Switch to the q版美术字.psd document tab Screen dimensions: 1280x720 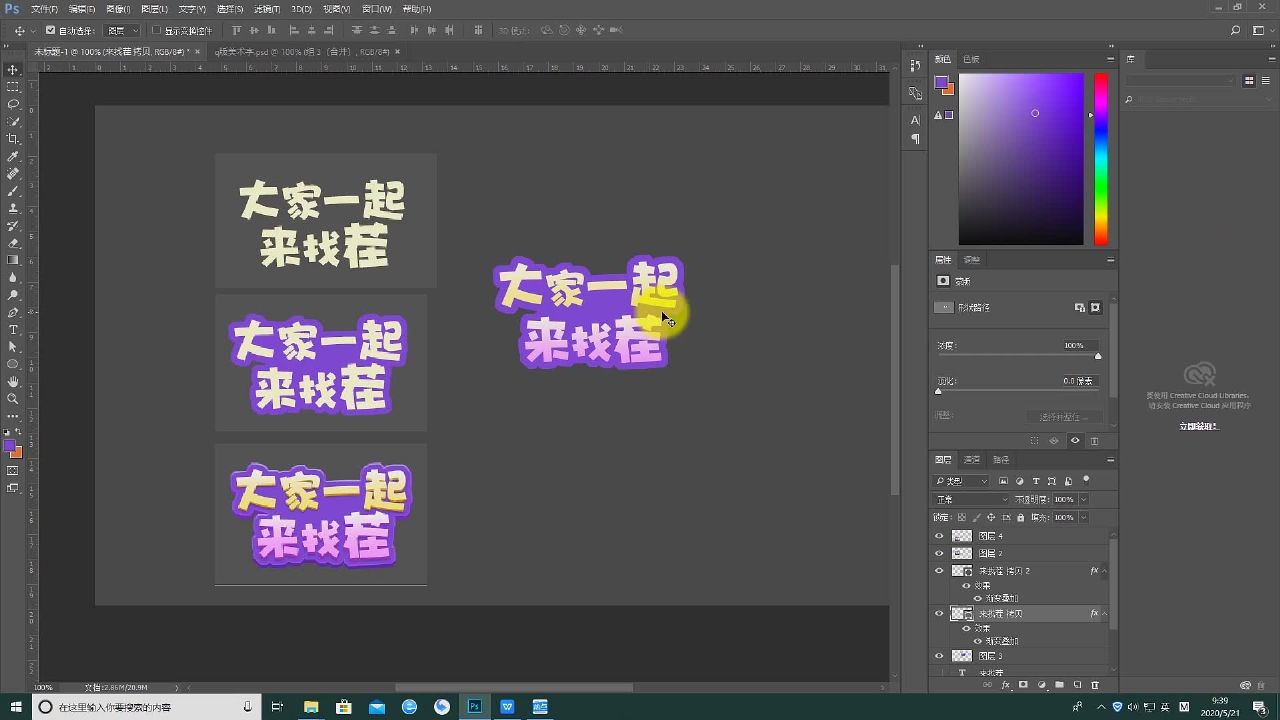(302, 51)
